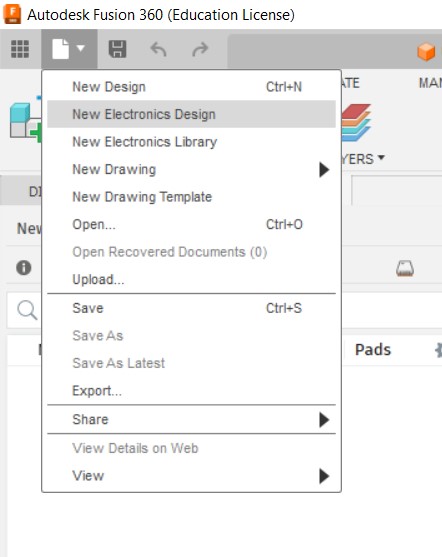Expand the Share submenu arrow

point(324,420)
